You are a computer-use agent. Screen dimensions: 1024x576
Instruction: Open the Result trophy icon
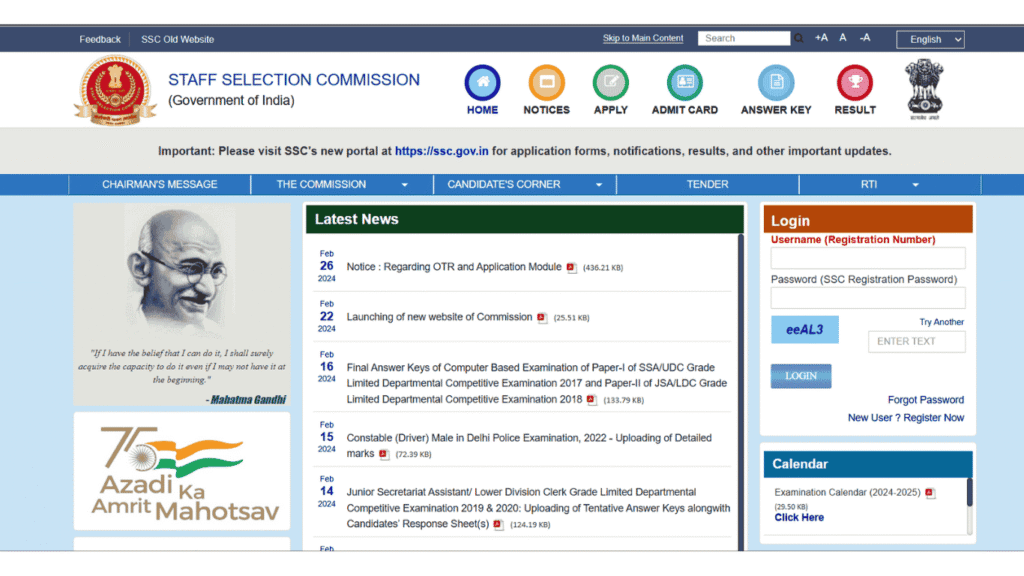[855, 82]
